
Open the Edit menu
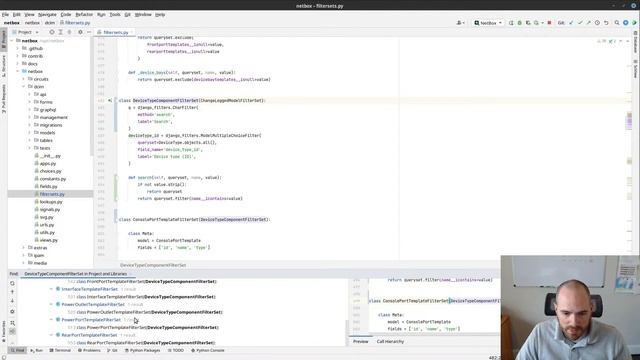17,14
